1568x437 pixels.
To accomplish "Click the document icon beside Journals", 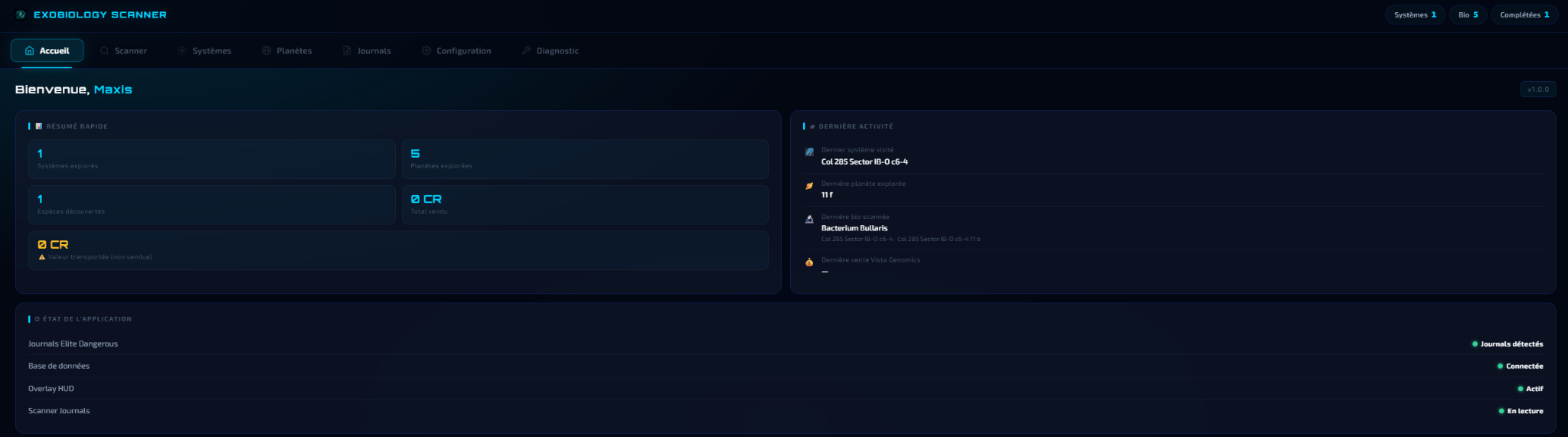I will tap(347, 51).
